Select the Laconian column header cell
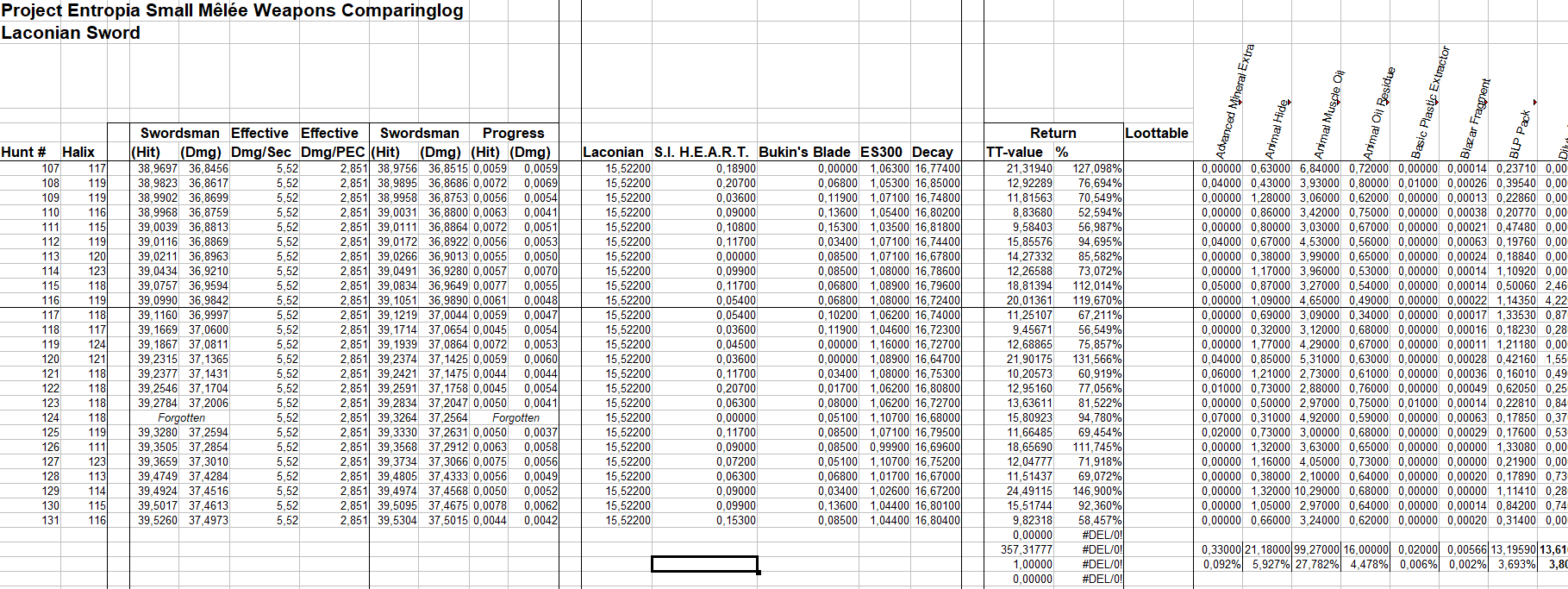 [x=613, y=153]
